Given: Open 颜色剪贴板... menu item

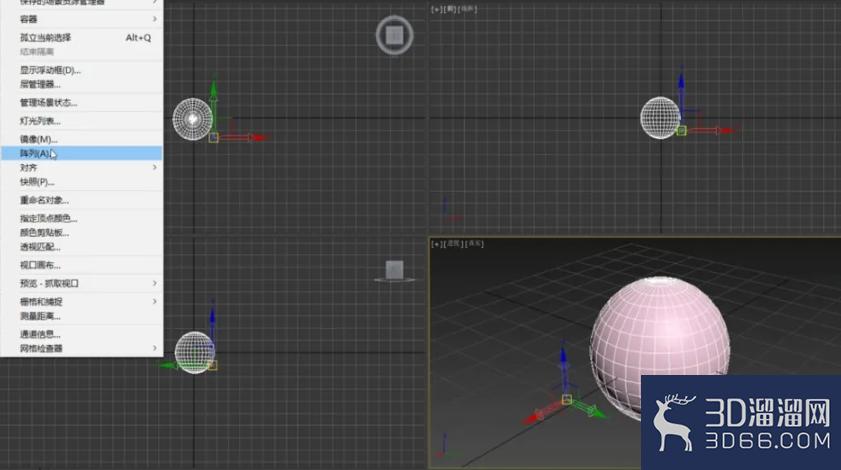Looking at the screenshot, I should tap(82, 233).
